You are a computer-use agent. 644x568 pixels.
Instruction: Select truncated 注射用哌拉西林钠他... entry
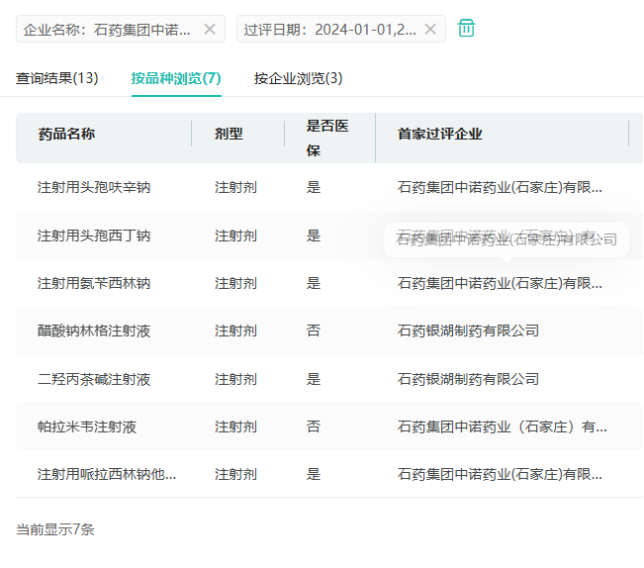[x=106, y=474]
